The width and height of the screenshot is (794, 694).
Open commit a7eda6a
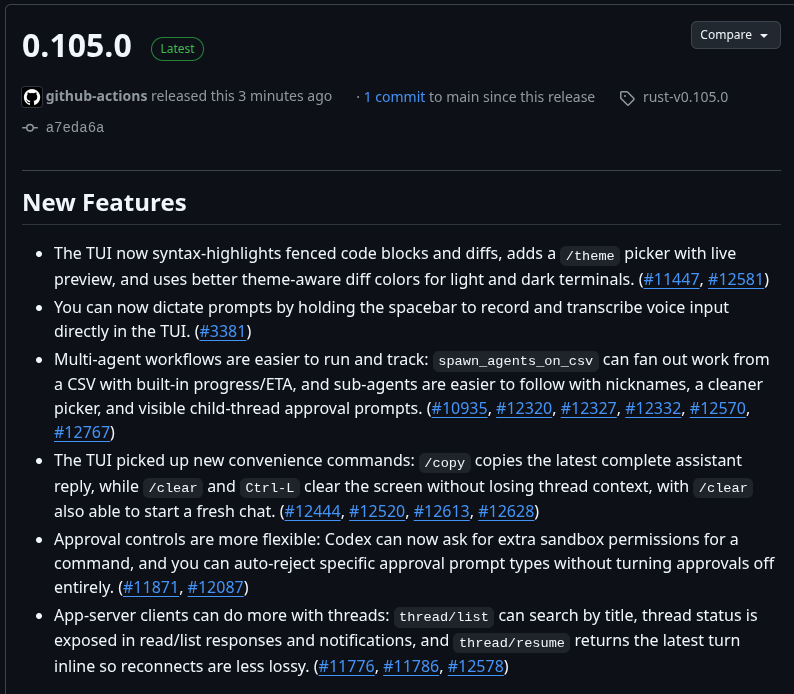pos(75,127)
